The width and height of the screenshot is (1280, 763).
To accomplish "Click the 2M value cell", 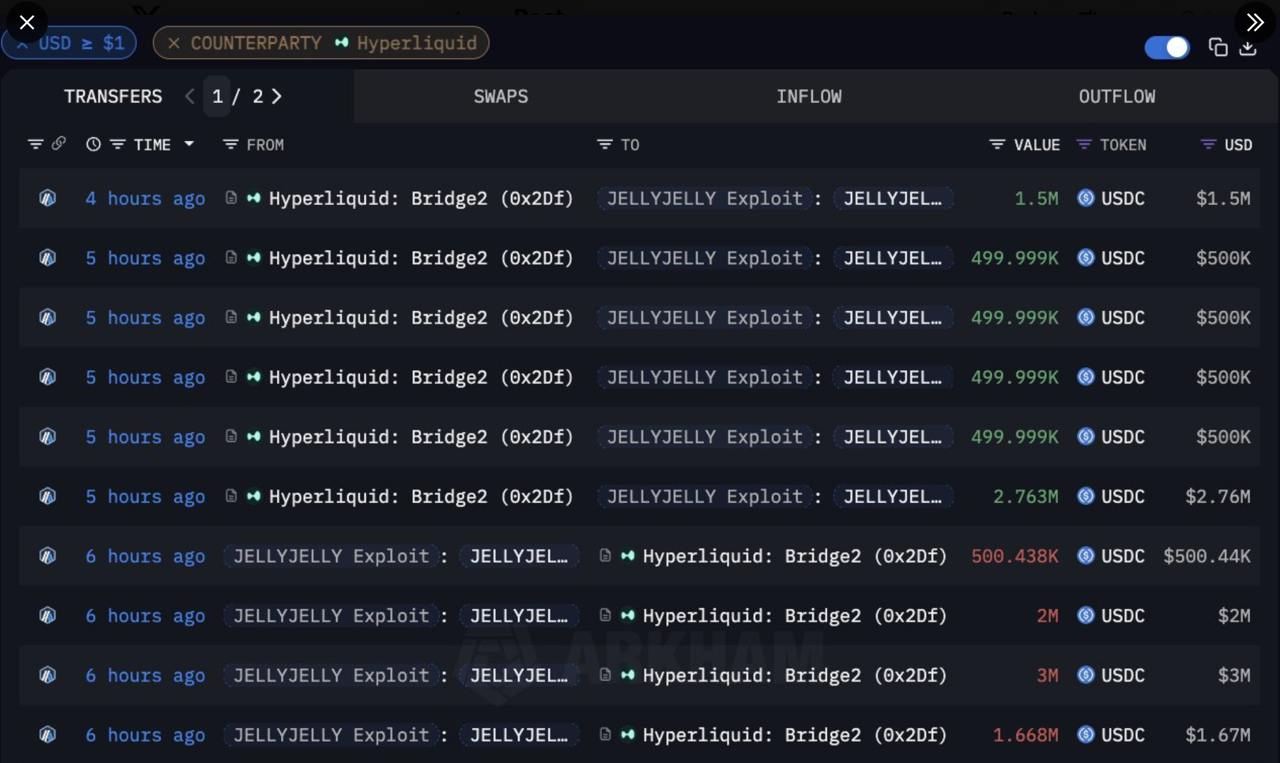I will [1047, 616].
